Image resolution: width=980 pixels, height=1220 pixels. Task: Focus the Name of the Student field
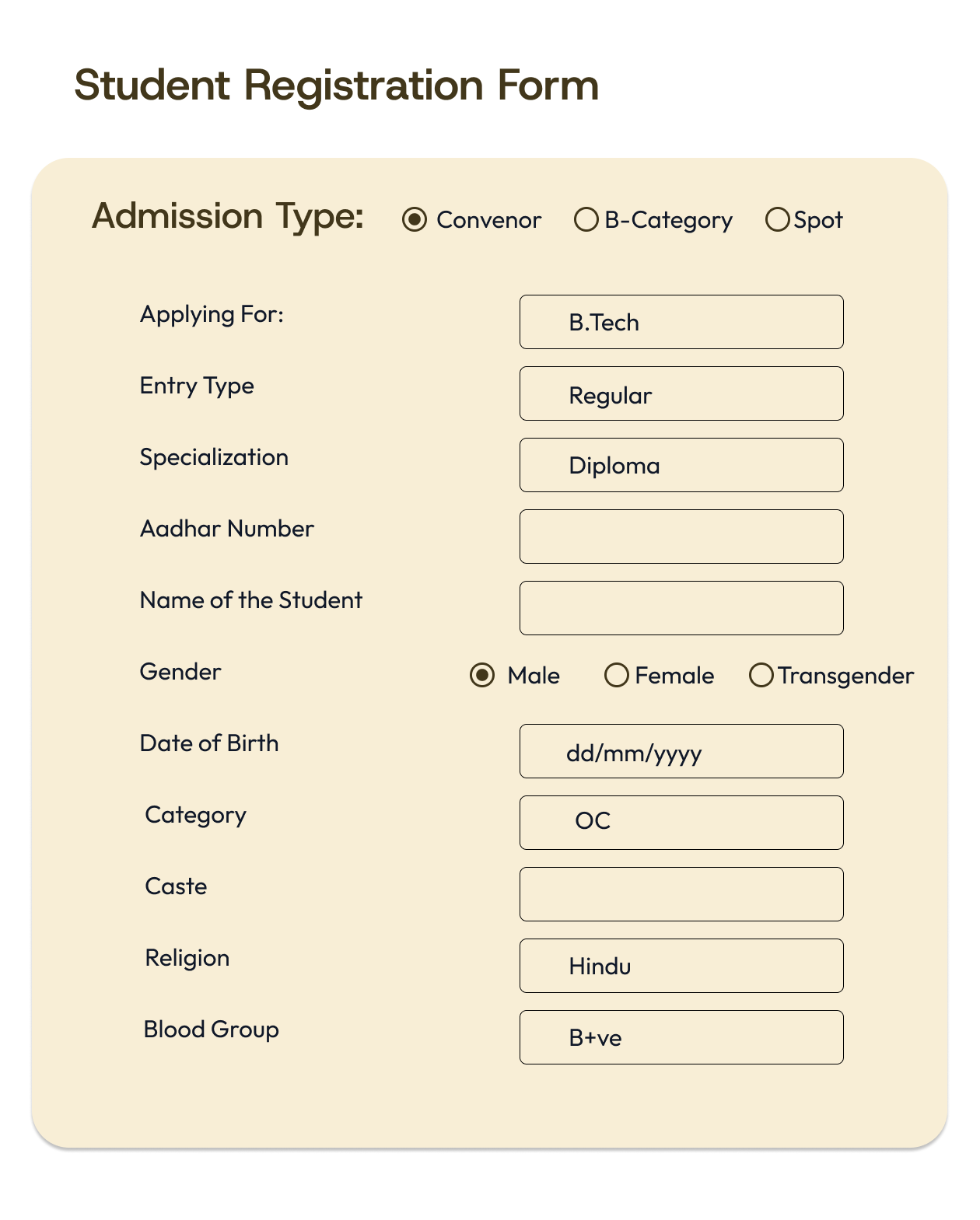(x=681, y=608)
